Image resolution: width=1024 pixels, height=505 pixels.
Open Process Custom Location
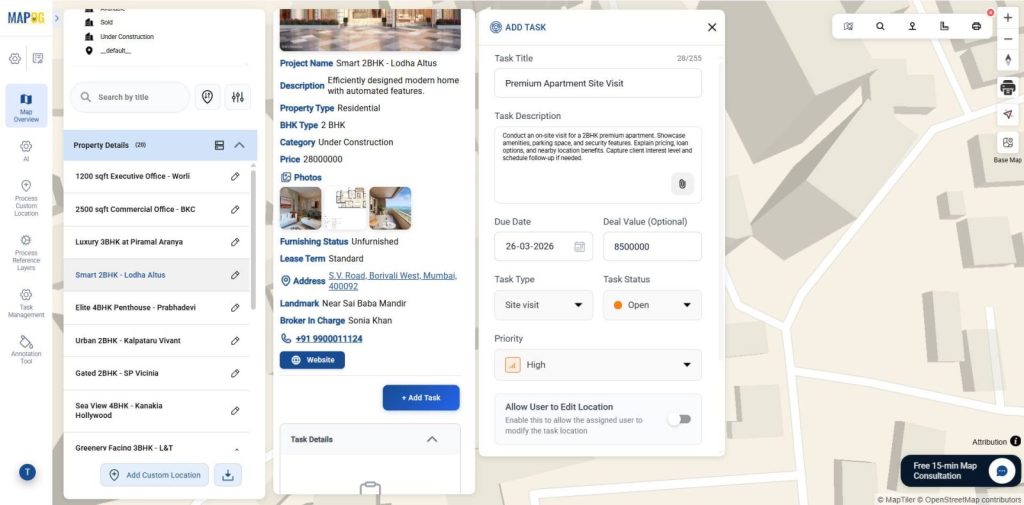[26, 199]
